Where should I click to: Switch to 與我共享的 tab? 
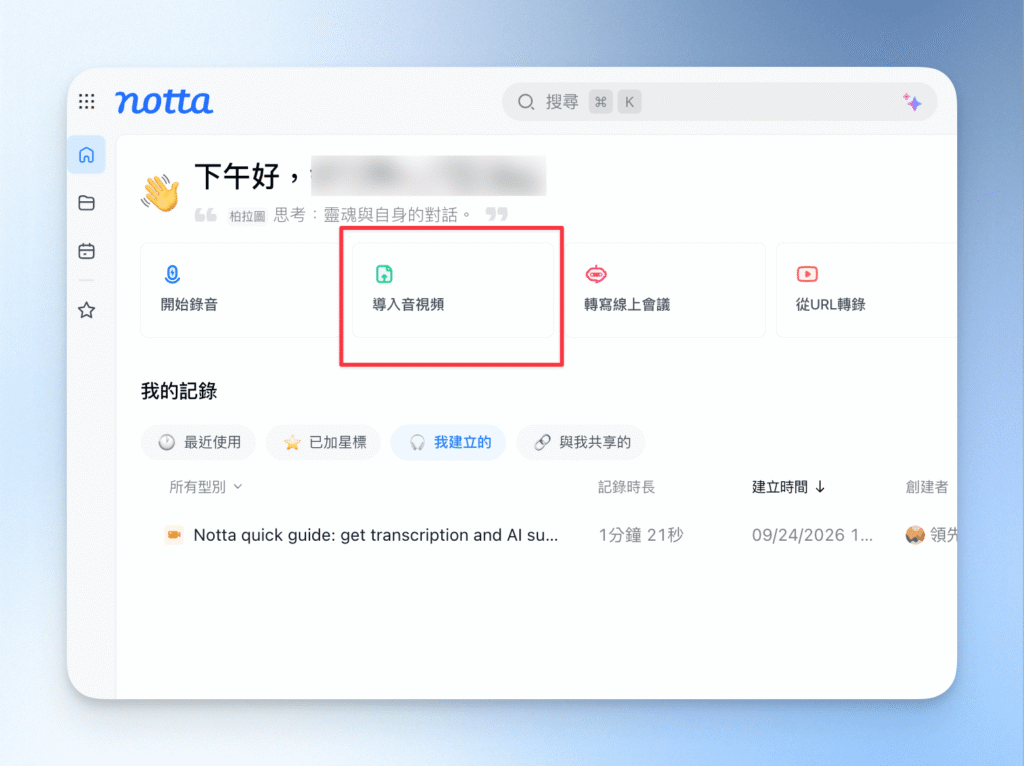point(581,442)
